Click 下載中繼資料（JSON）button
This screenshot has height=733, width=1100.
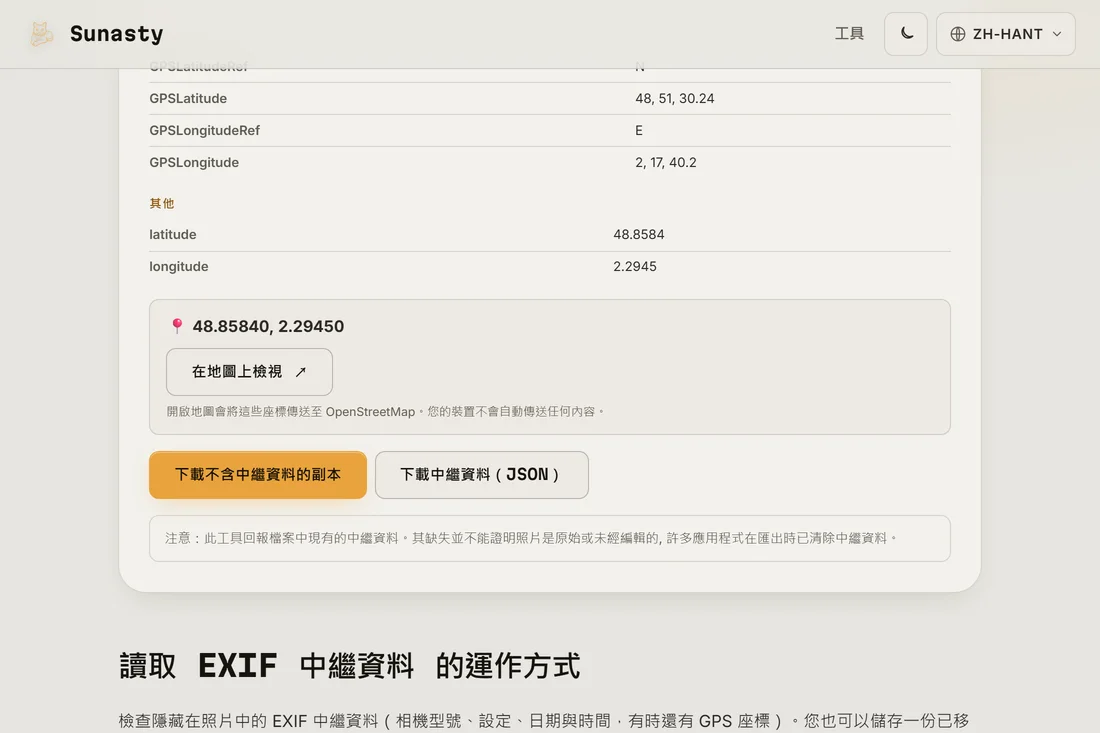[481, 475]
